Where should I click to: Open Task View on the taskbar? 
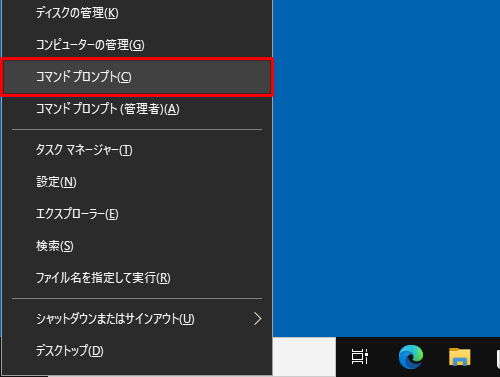tap(360, 357)
